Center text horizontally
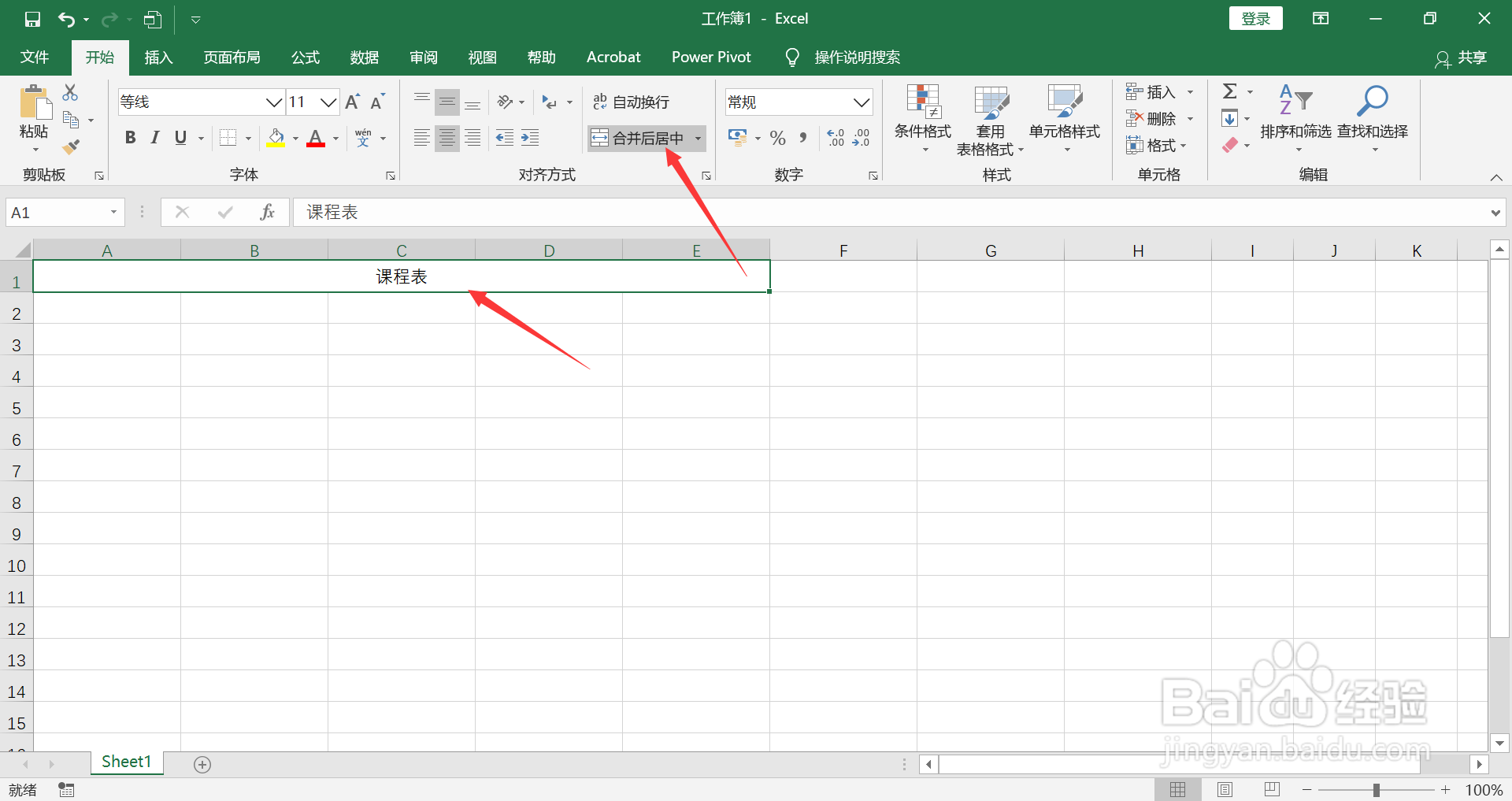Screen dimensions: 1512x801 pyautogui.click(x=447, y=138)
